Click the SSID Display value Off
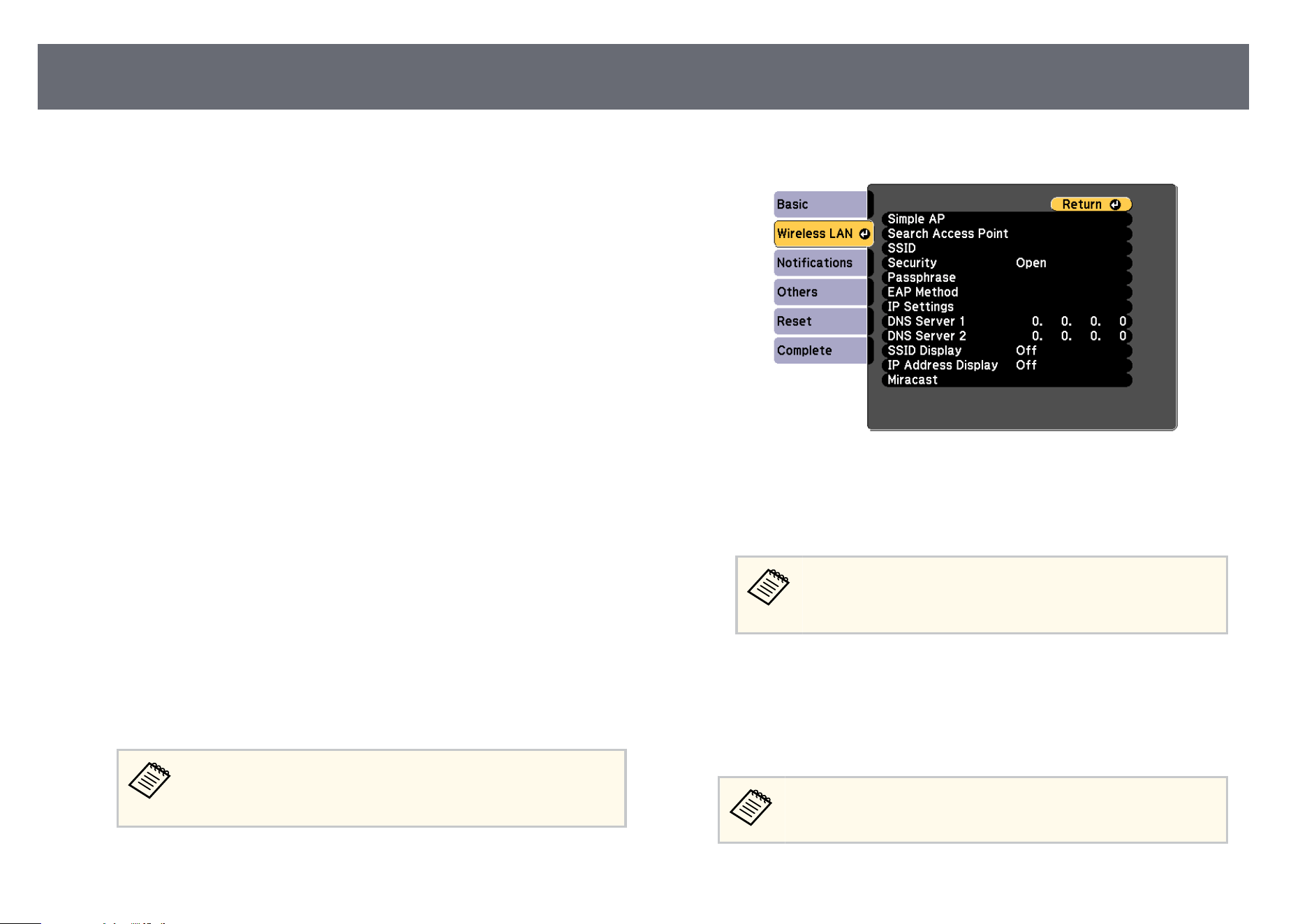This screenshot has width=1307, height=924. (1026, 351)
